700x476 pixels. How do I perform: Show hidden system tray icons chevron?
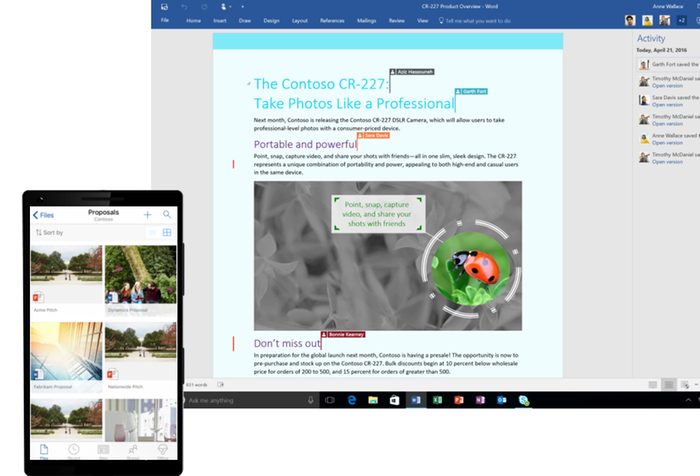[688, 400]
